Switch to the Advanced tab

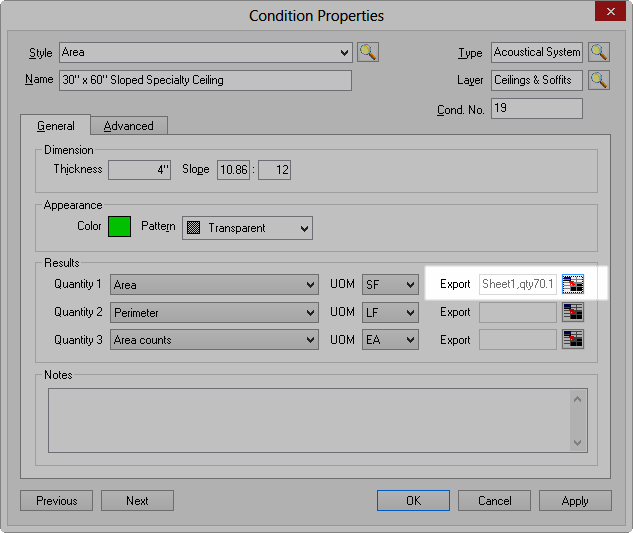pos(129,126)
